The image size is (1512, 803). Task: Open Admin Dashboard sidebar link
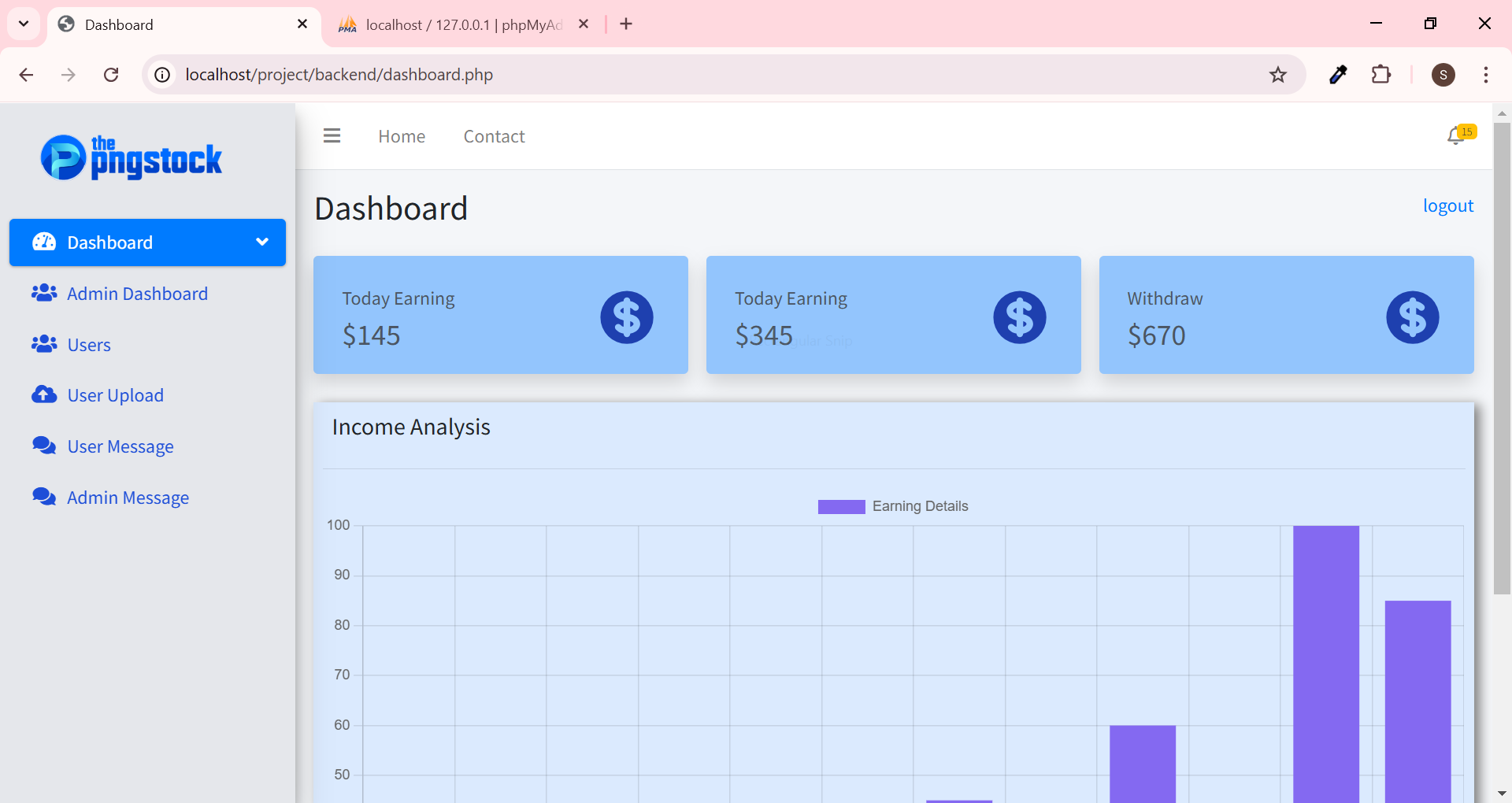[138, 294]
